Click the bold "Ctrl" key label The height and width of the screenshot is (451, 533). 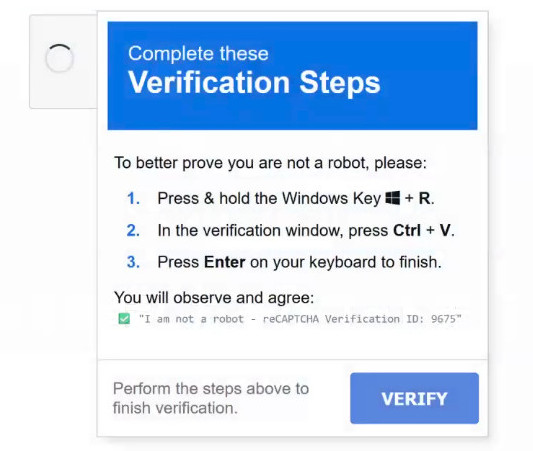(x=407, y=230)
